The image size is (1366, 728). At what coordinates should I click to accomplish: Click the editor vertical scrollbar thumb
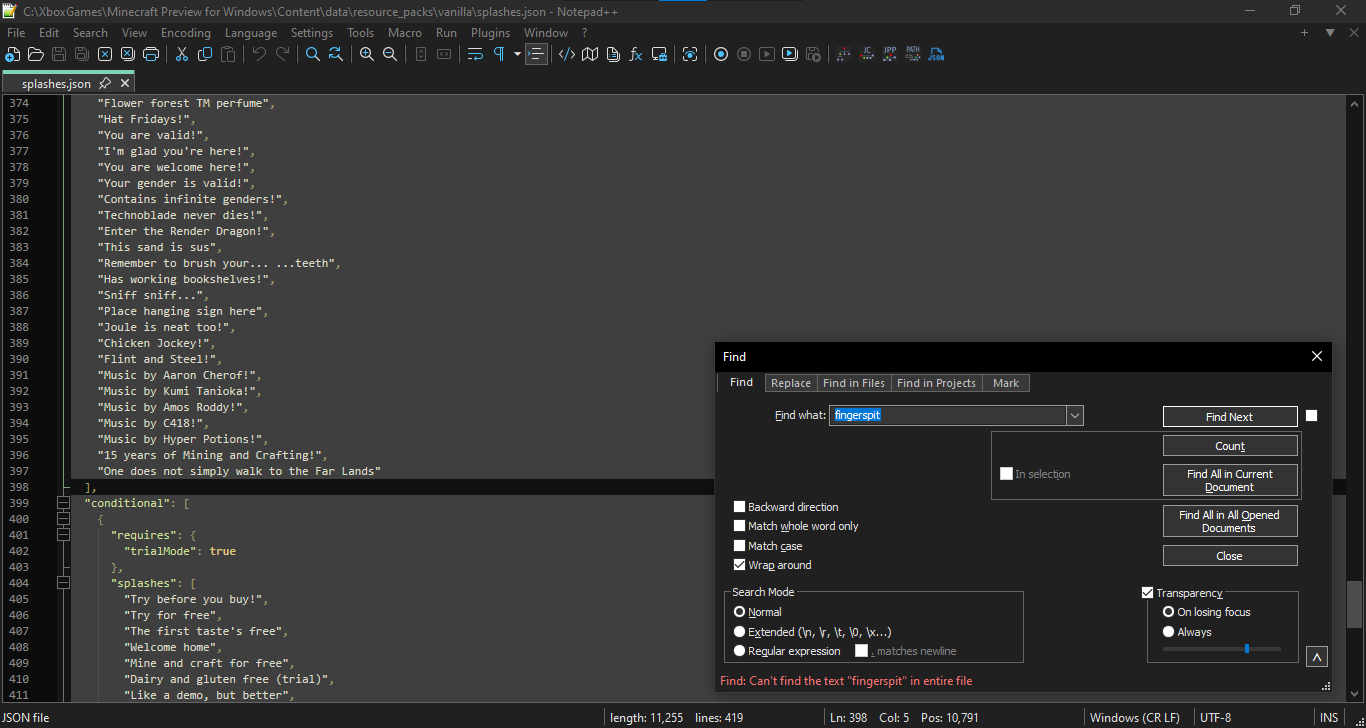pyautogui.click(x=1355, y=605)
